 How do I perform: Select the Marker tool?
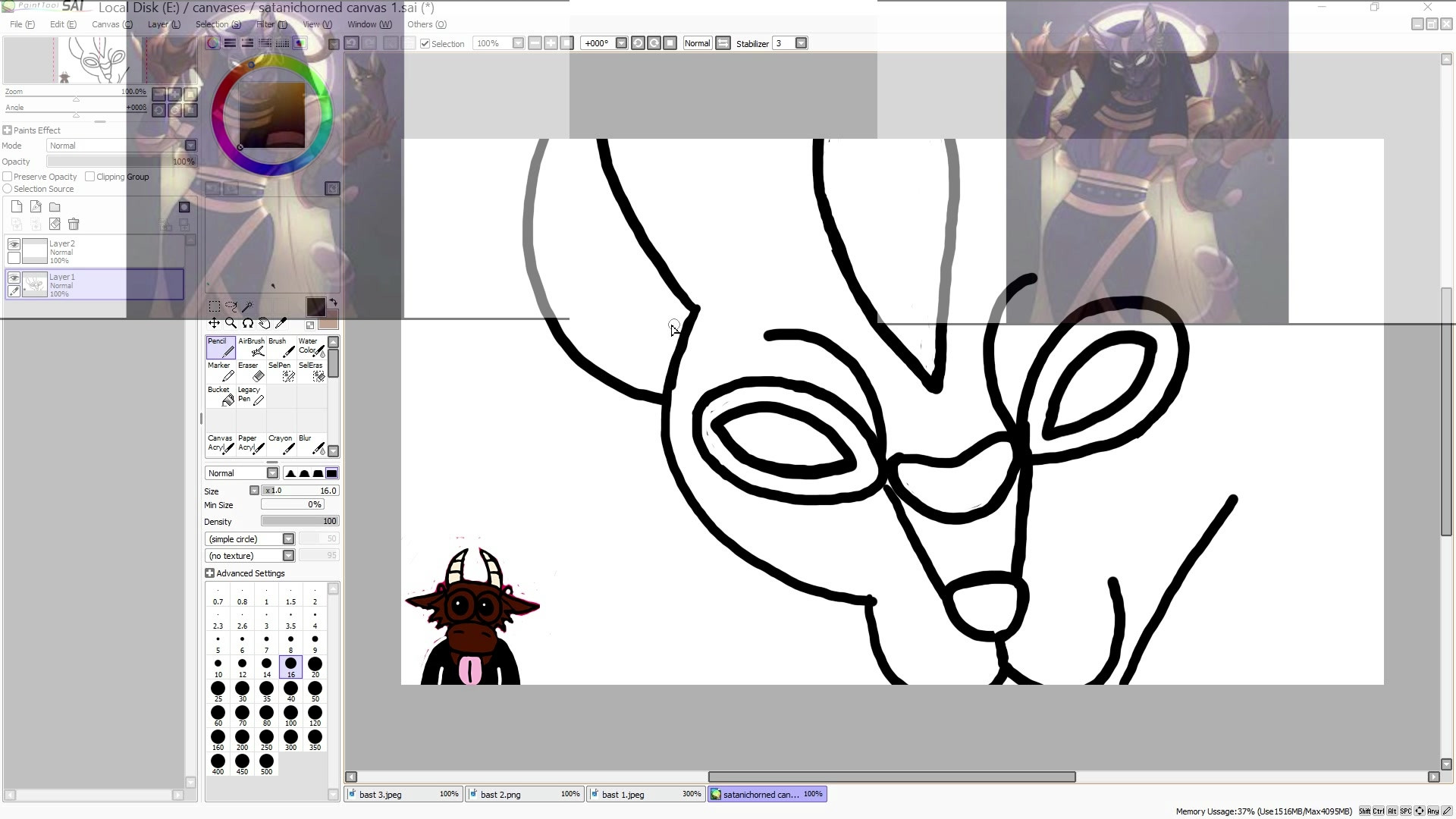pos(221,371)
